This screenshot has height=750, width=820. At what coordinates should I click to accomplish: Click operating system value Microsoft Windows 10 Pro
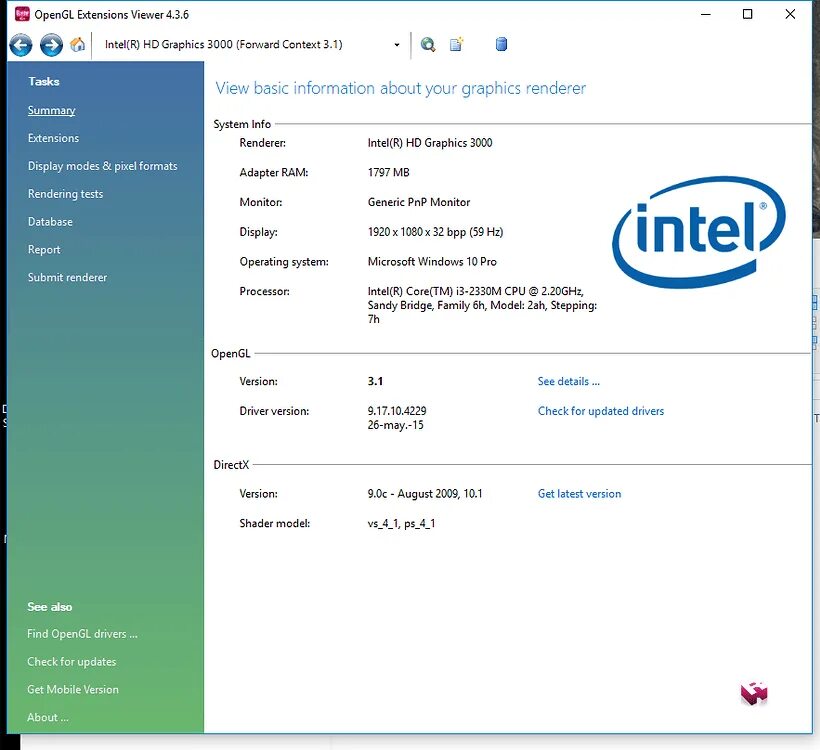coord(432,262)
